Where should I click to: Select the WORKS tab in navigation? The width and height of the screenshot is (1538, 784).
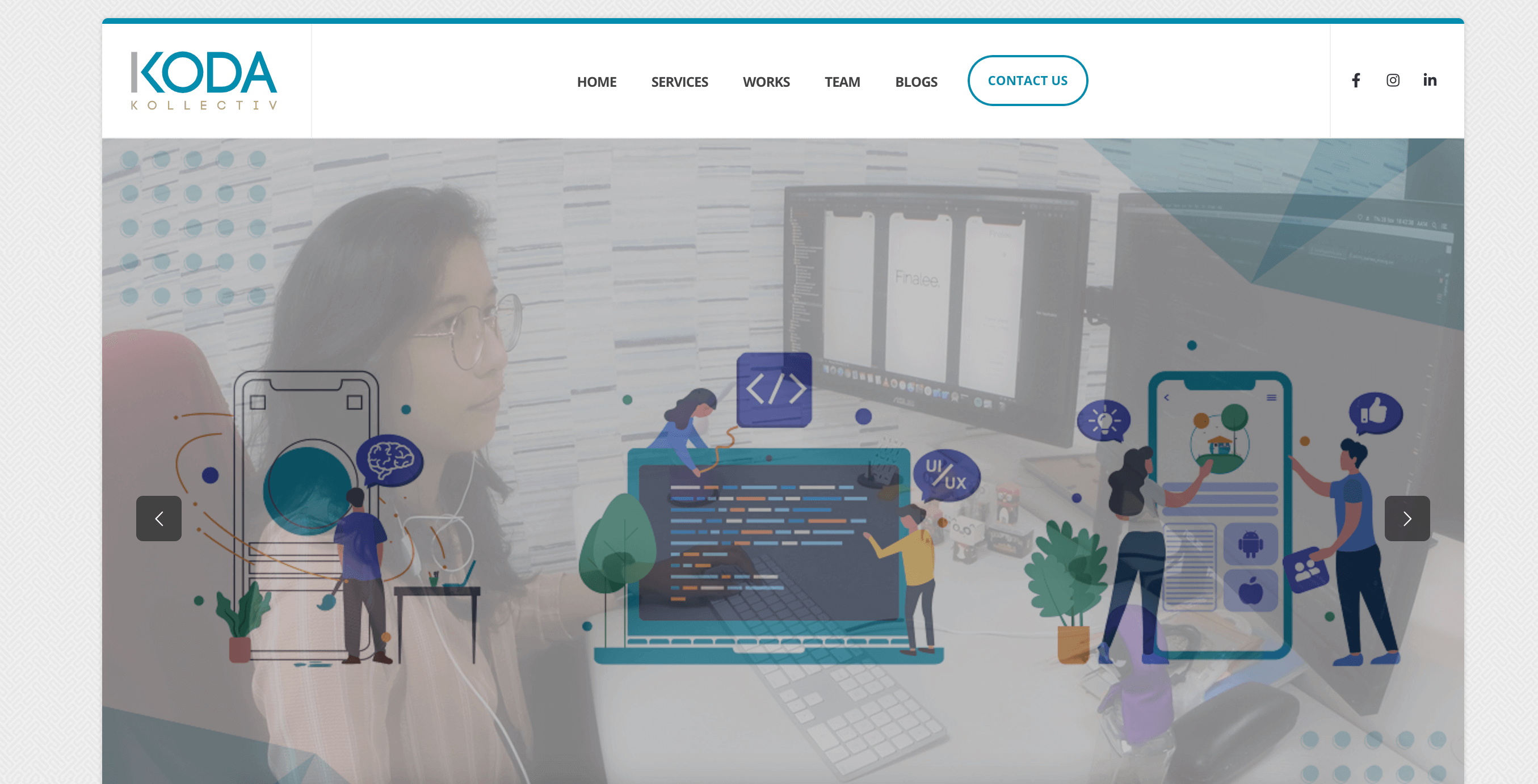766,82
